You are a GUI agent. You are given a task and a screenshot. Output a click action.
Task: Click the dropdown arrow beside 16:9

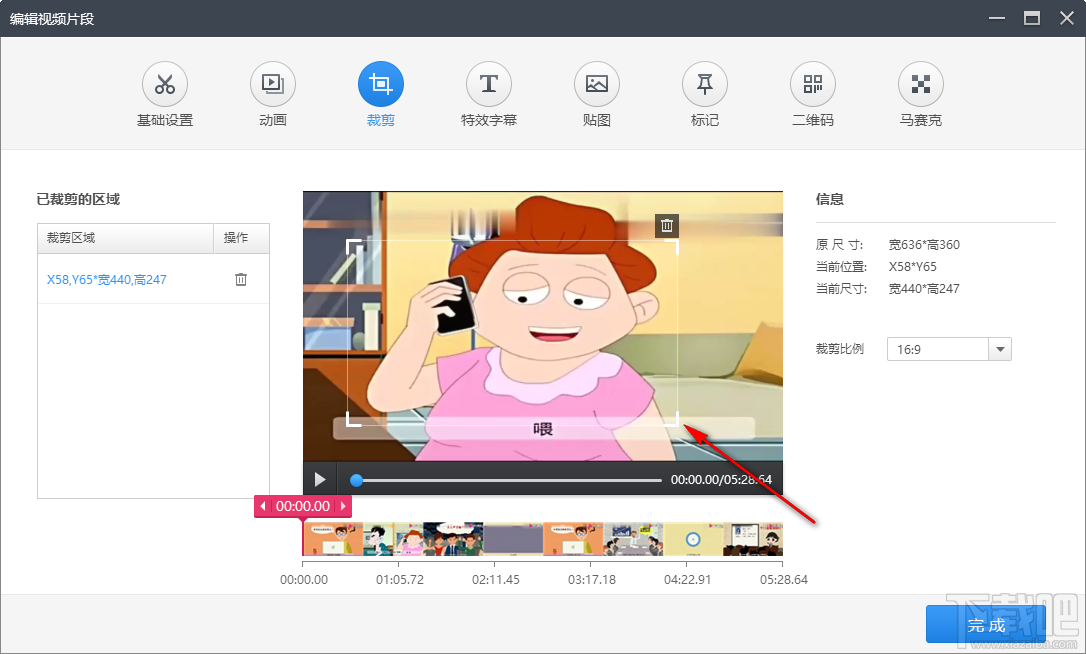(x=999, y=349)
